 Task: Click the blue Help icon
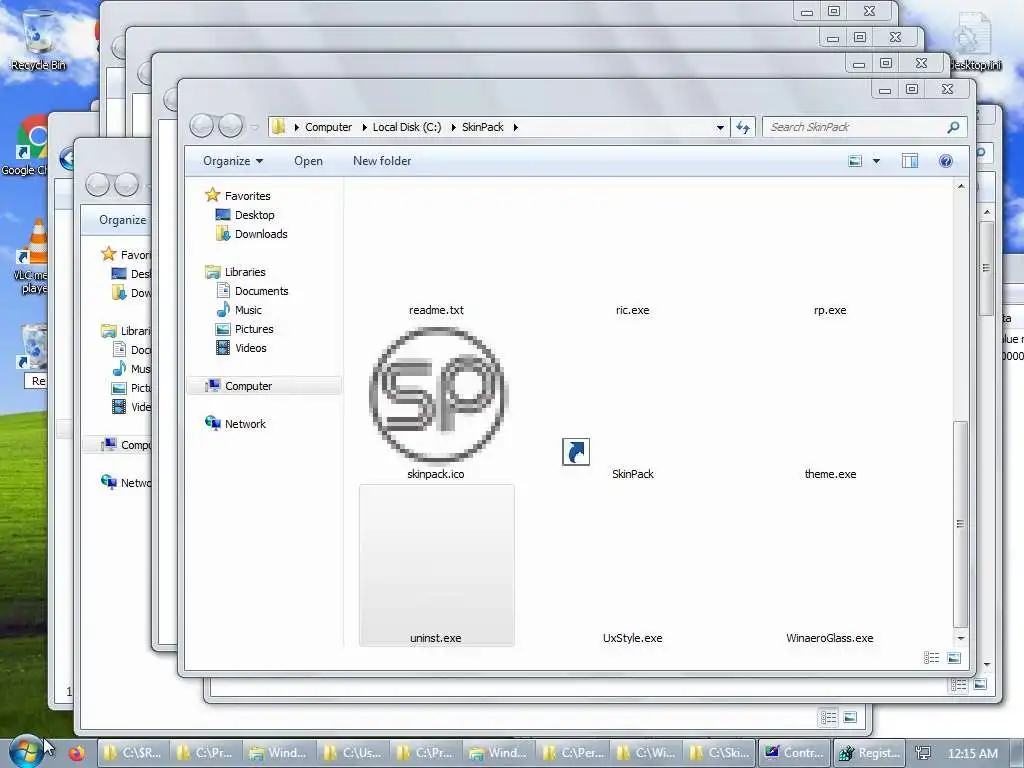[x=946, y=161]
